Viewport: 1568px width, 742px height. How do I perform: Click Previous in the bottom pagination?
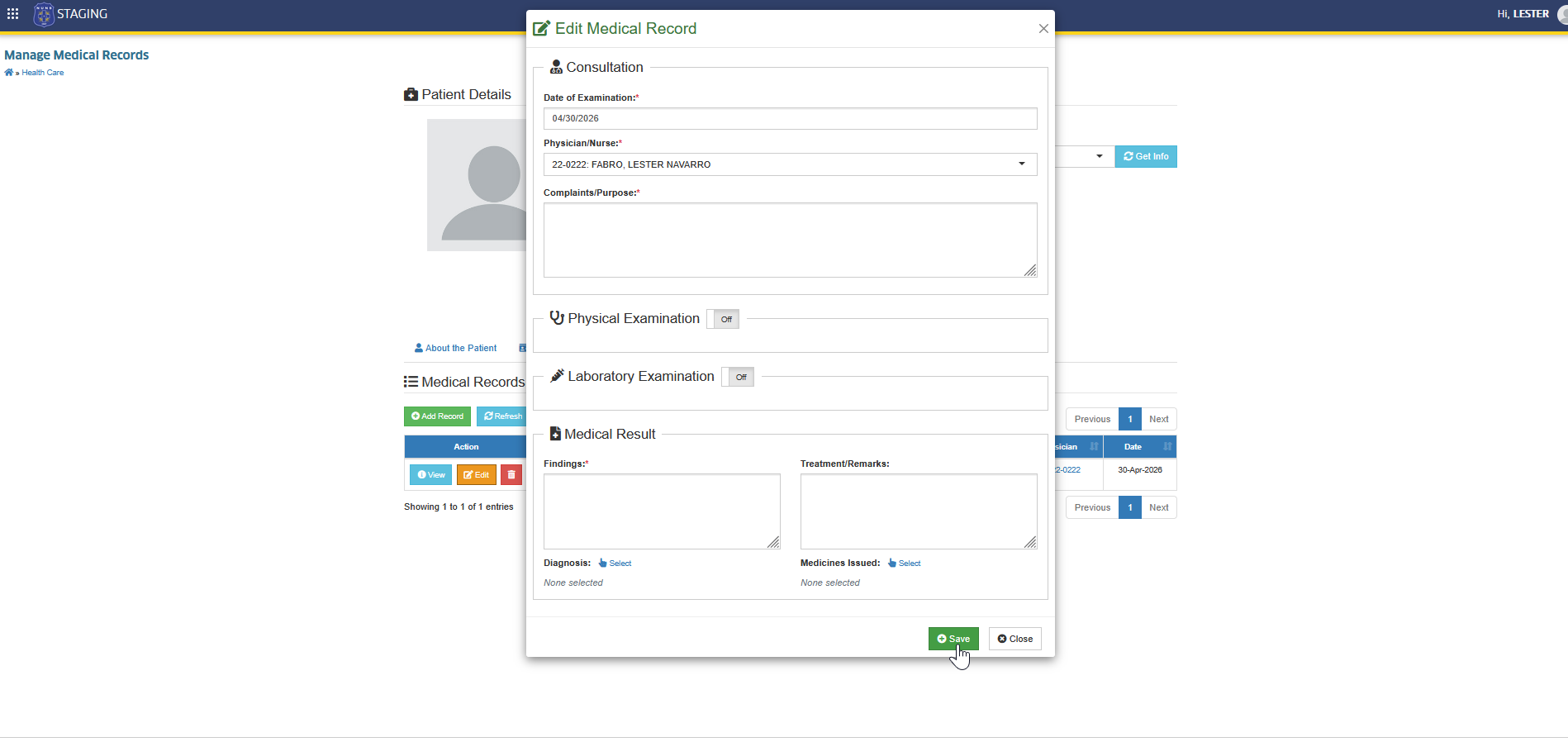(1092, 507)
